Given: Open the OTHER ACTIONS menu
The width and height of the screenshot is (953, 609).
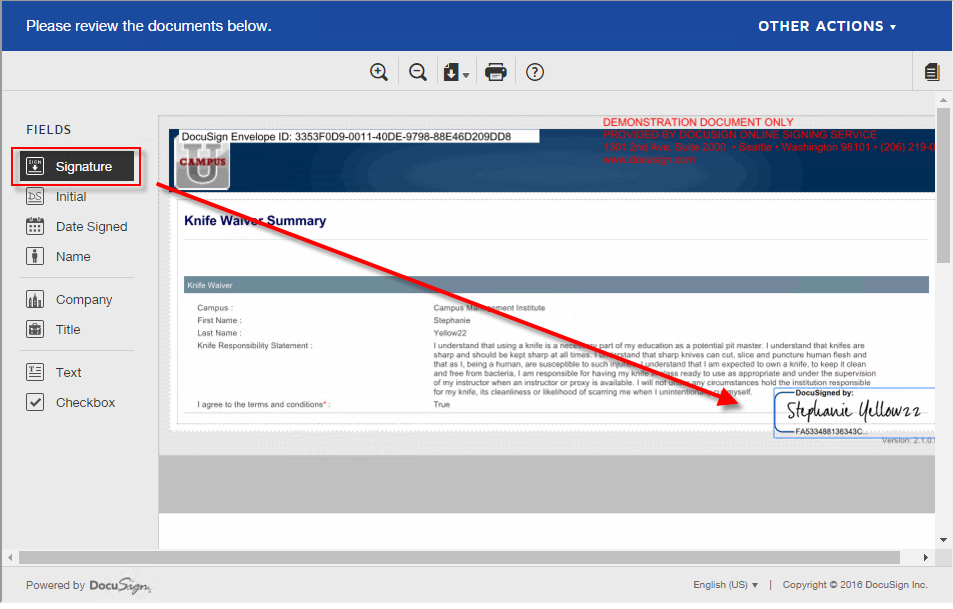Looking at the screenshot, I should (x=827, y=26).
